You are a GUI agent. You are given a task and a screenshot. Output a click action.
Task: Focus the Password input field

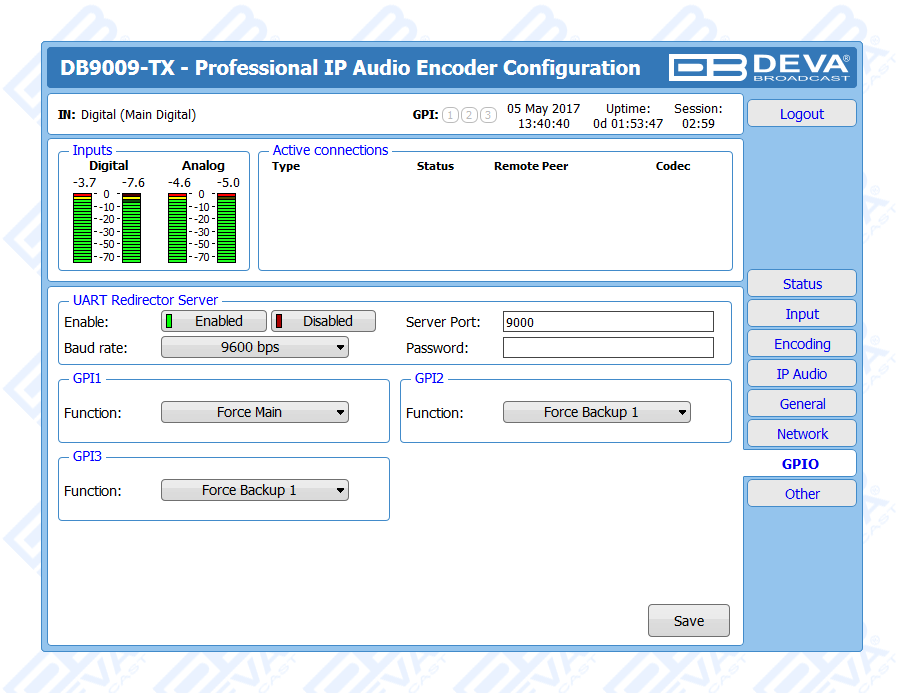[608, 348]
